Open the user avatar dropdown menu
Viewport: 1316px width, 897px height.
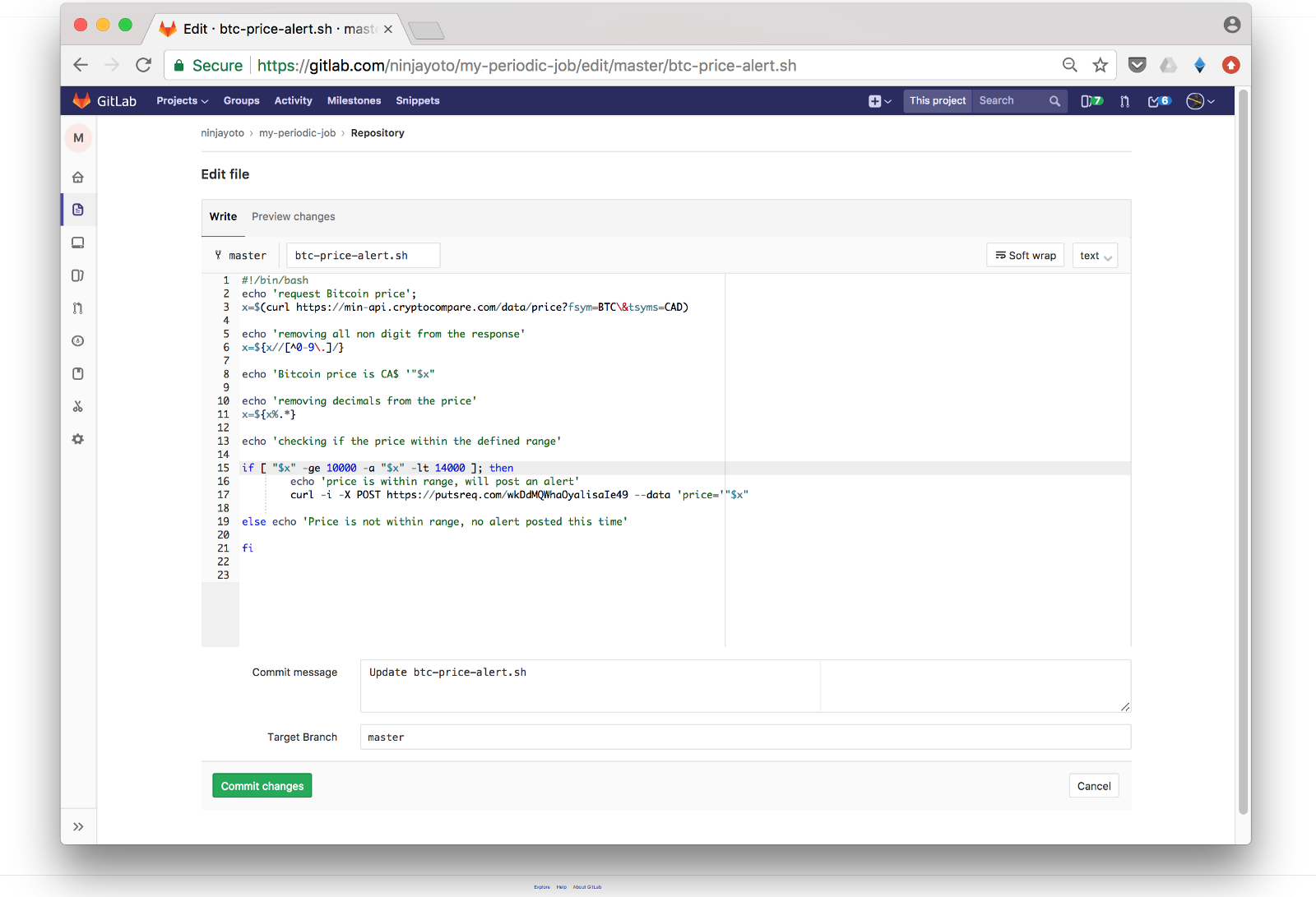[1200, 101]
